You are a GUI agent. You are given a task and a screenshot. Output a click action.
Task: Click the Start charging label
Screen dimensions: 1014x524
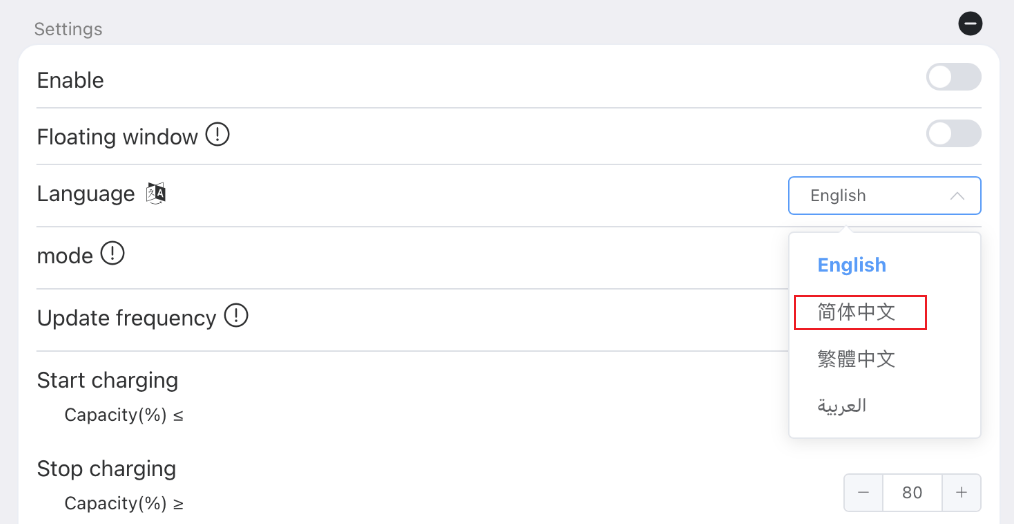(x=107, y=380)
